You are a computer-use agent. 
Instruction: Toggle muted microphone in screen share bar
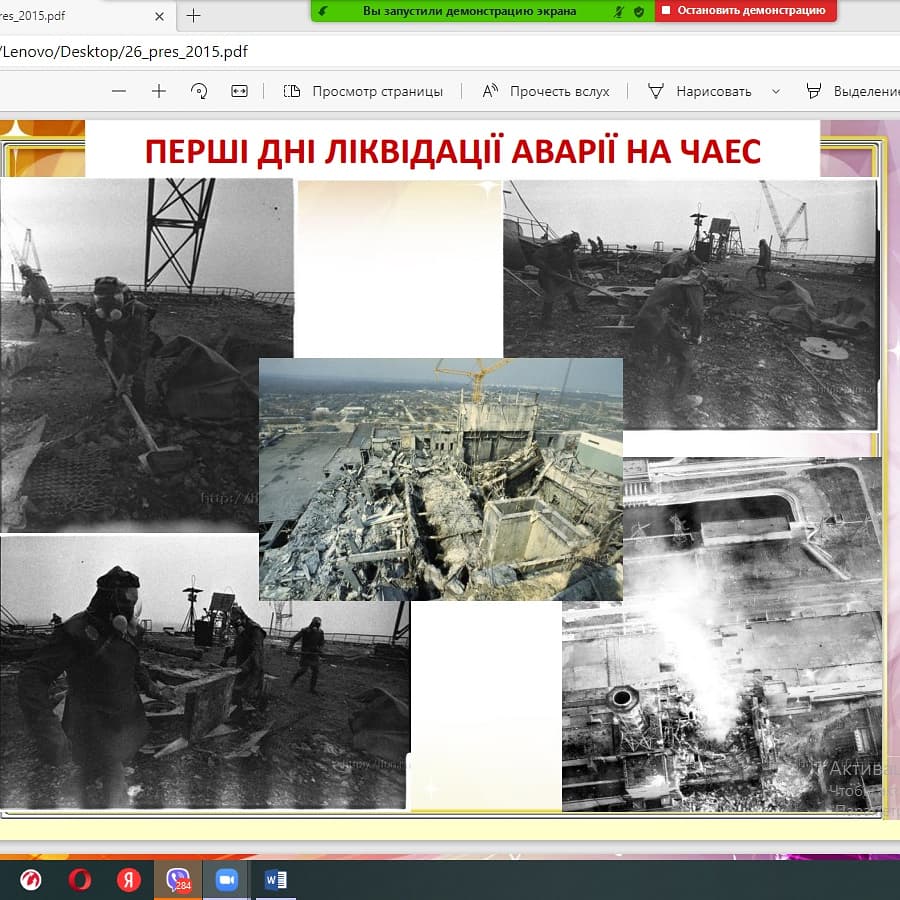[x=619, y=11]
